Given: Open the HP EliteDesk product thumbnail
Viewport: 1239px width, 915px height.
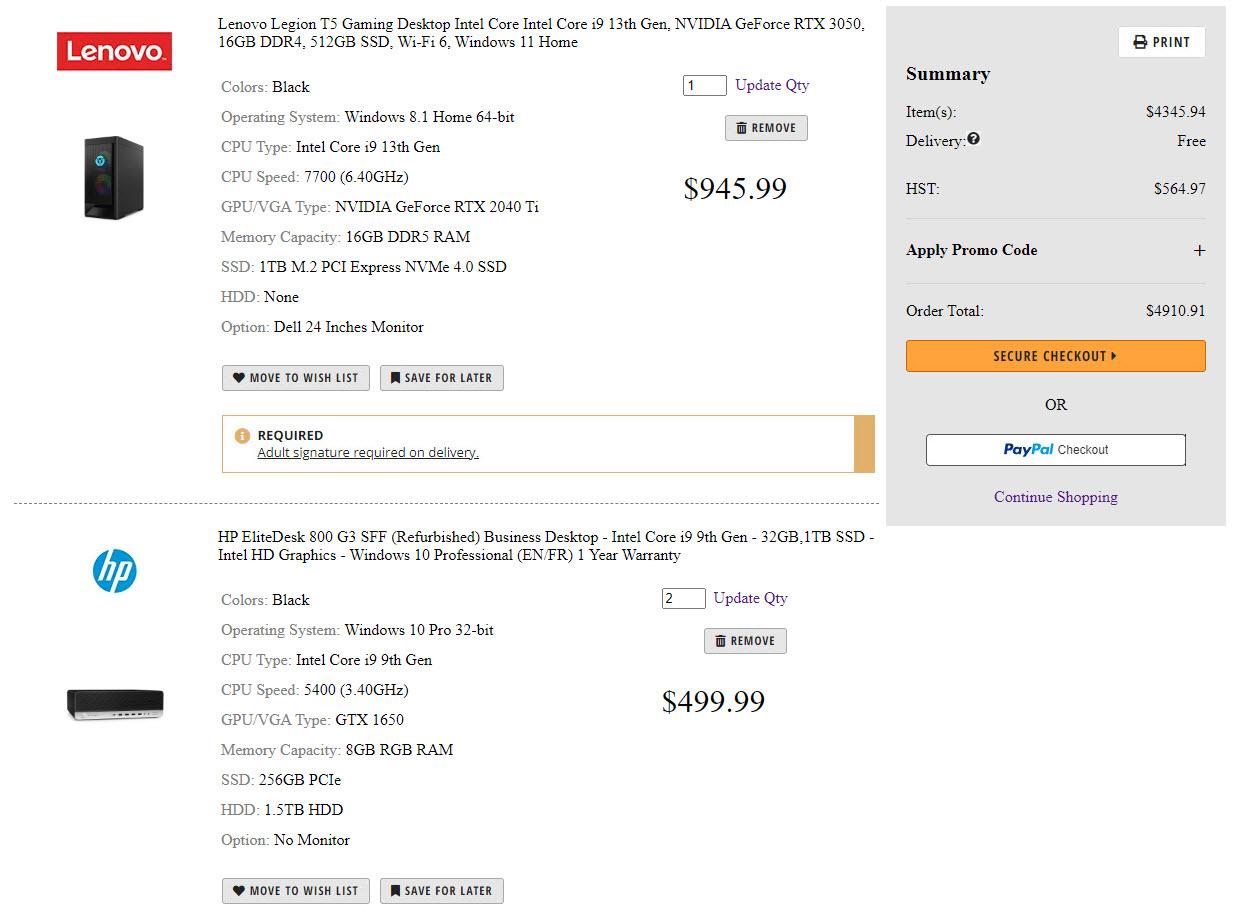Looking at the screenshot, I should click(115, 705).
